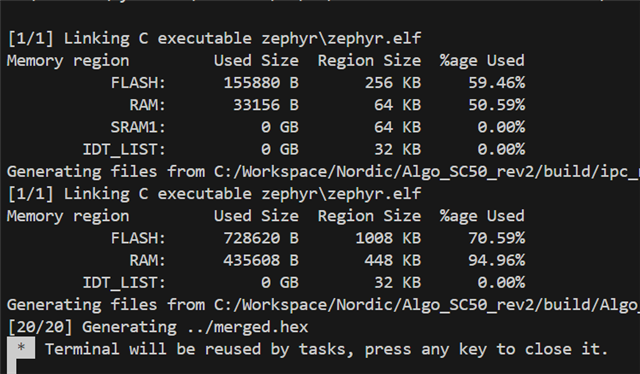The image size is (640, 374).
Task: Click the 33156 B RAM used size
Action: tap(266, 105)
